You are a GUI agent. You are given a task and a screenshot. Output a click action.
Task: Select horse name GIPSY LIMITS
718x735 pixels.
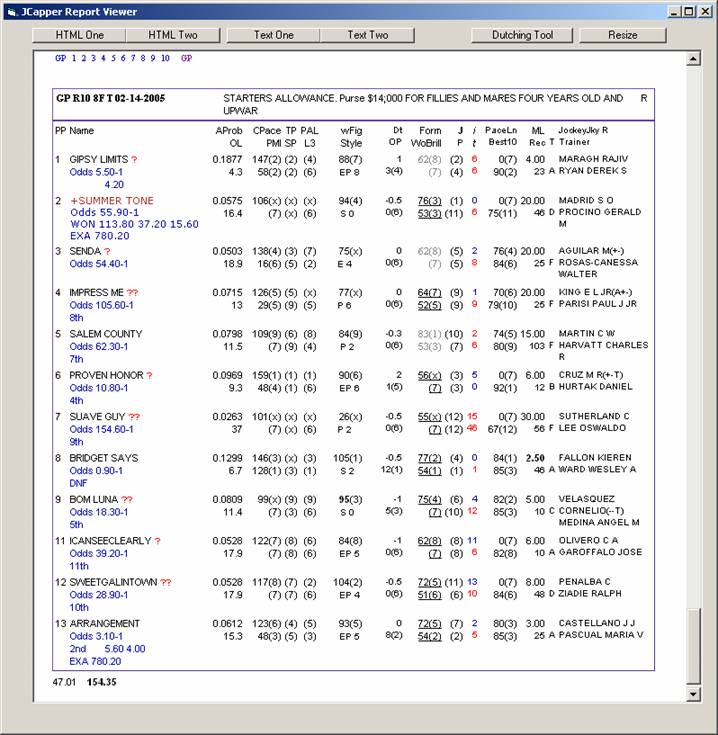(98, 159)
